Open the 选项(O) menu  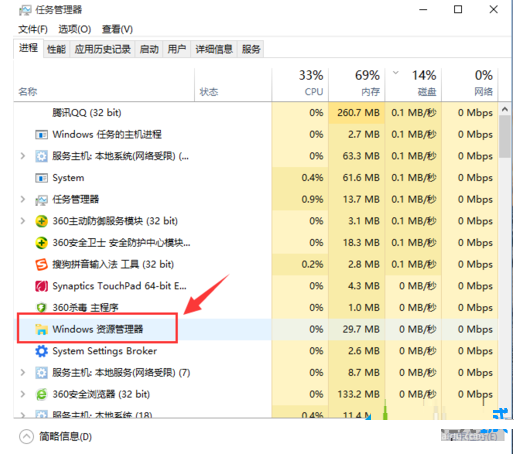coord(75,29)
